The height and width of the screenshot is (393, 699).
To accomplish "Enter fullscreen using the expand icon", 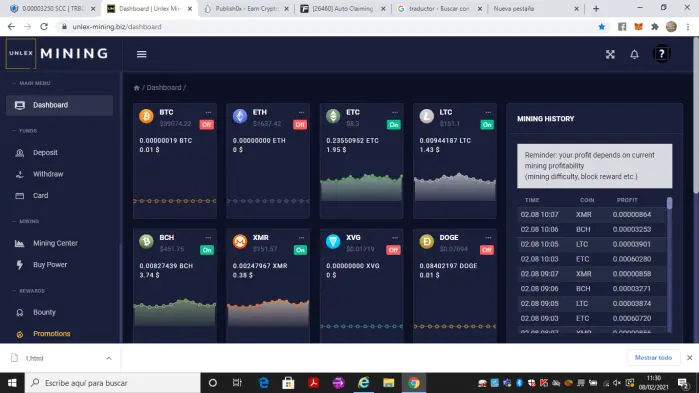I will pos(610,54).
